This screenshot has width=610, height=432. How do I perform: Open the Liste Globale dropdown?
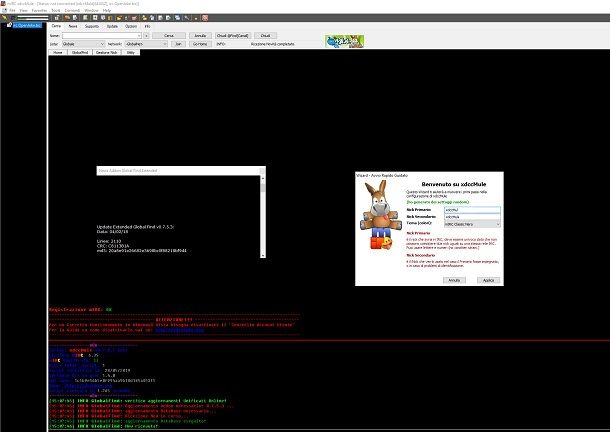83,44
